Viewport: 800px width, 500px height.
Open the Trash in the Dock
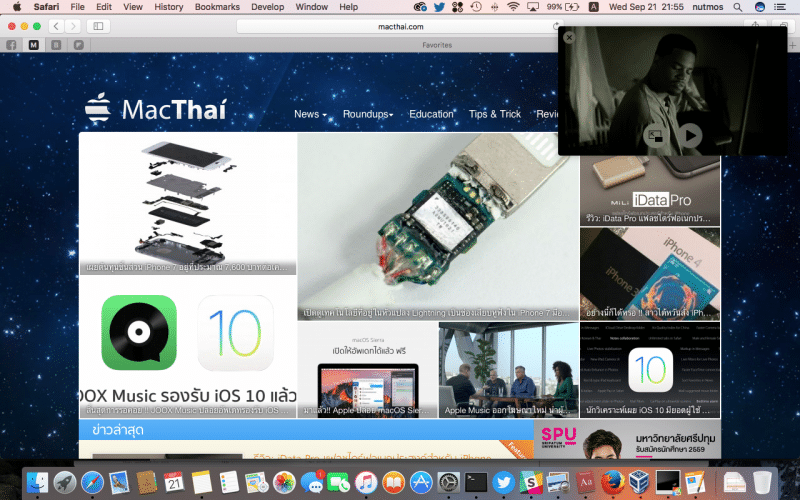tap(762, 482)
